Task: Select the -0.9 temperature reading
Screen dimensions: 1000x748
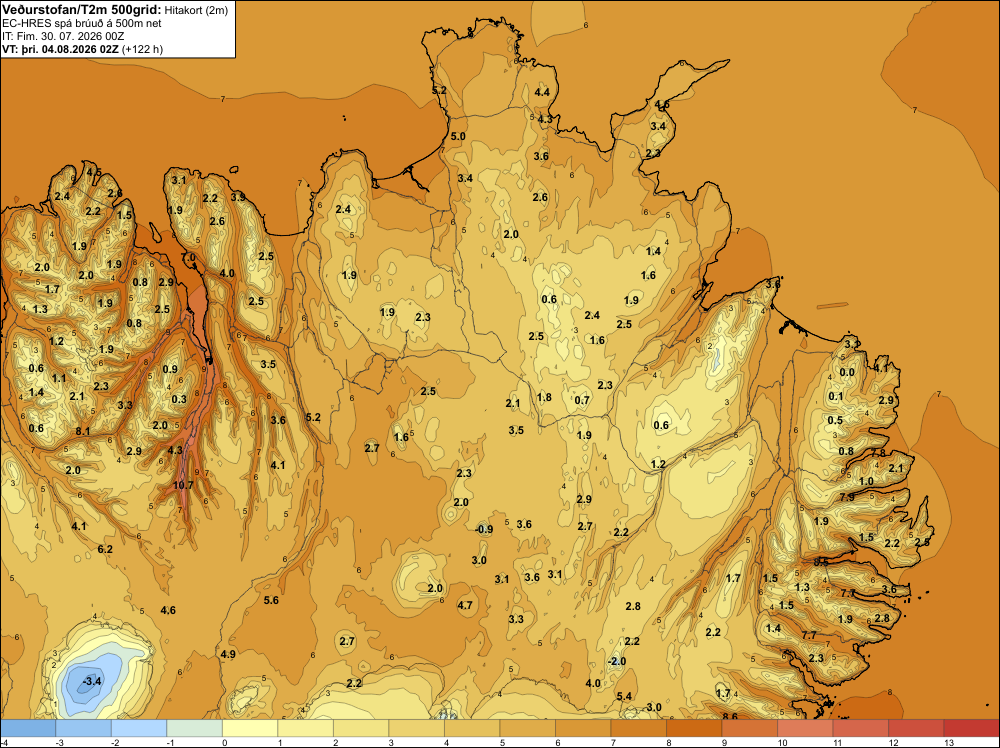Action: (x=485, y=529)
